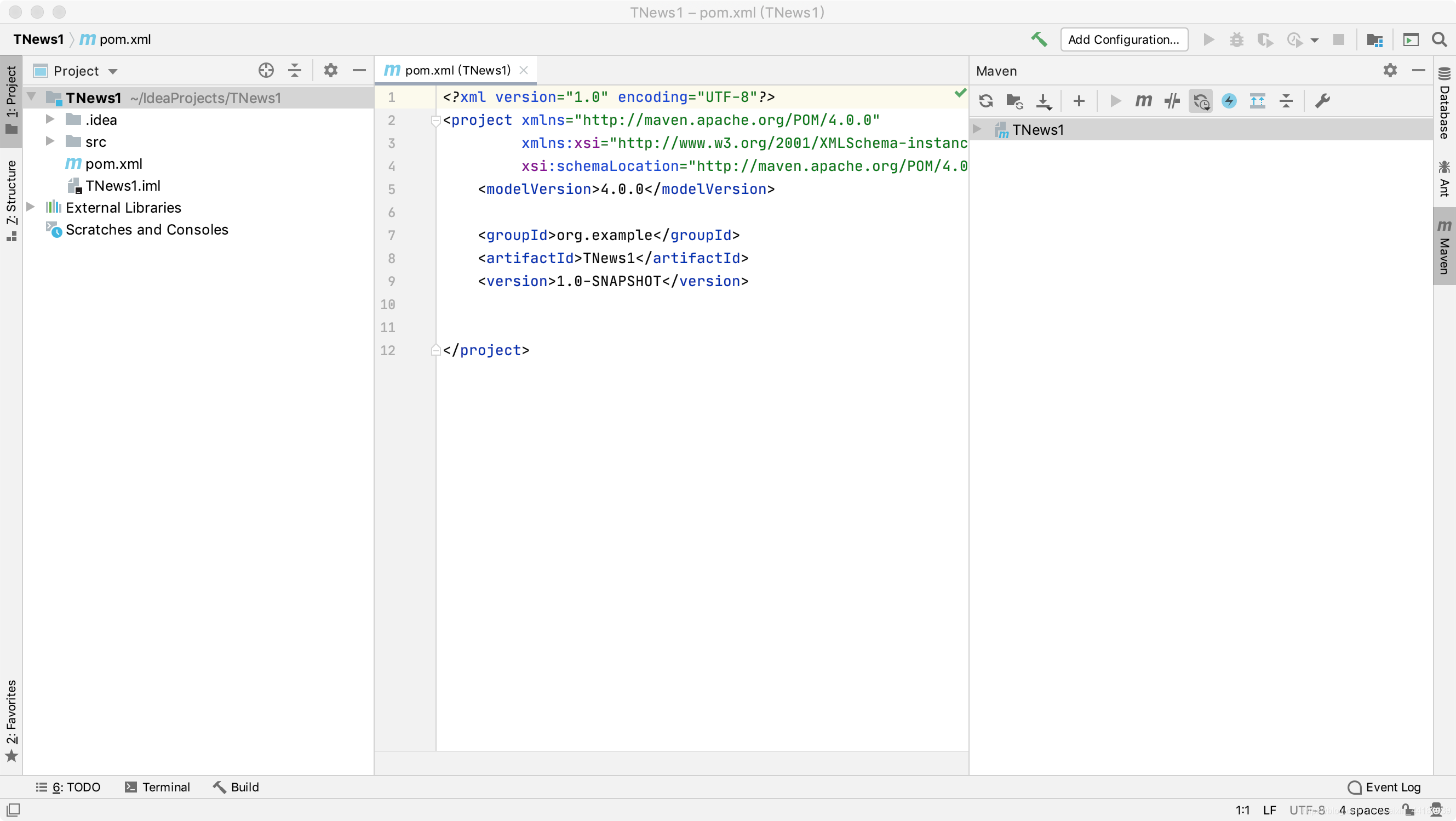The height and width of the screenshot is (821, 1456).
Task: Collapse the TNews1 project root node
Action: click(x=32, y=97)
